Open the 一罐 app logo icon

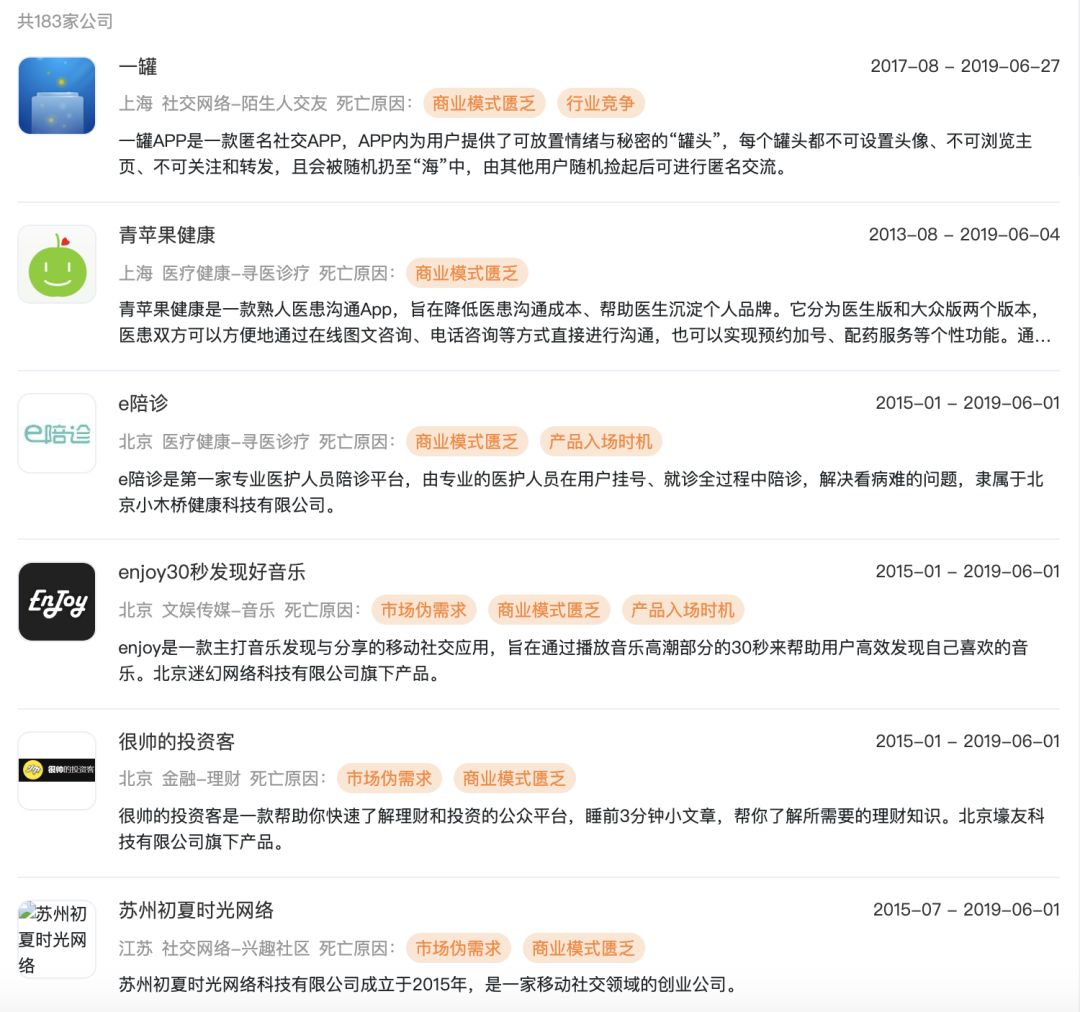coord(56,96)
